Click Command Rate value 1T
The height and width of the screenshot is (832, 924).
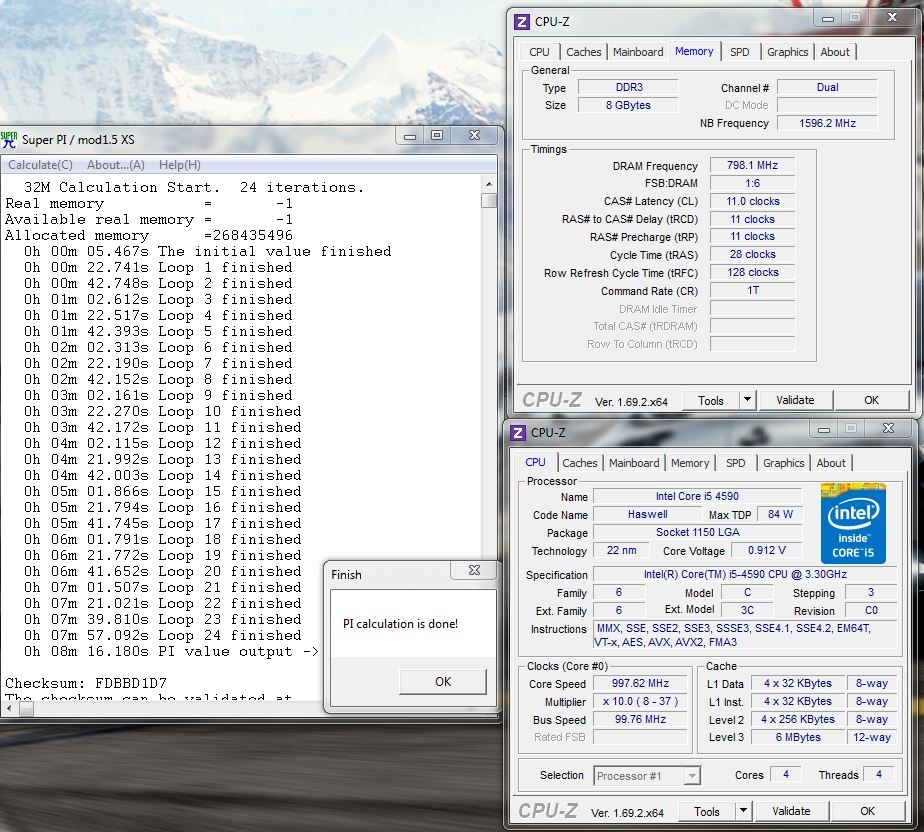(752, 290)
